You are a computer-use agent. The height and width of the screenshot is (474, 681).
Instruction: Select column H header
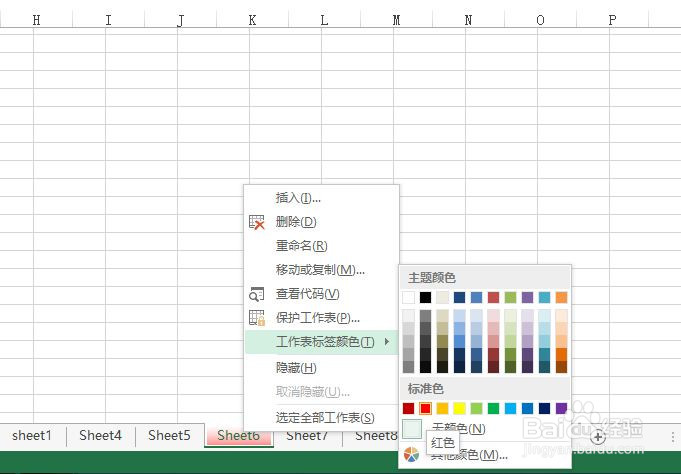point(36,20)
